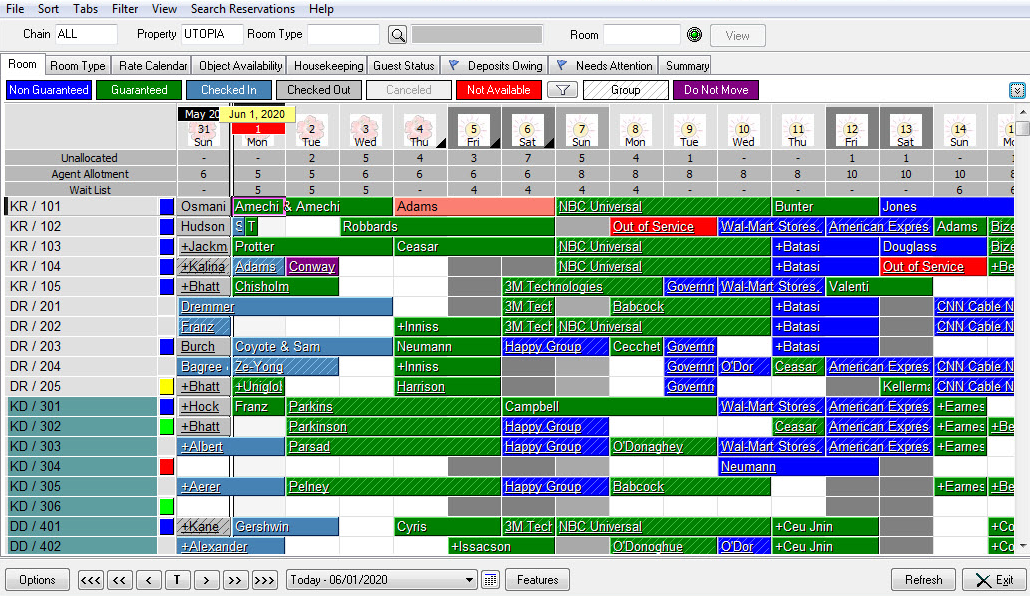Open the calendar picker icon next to date
This screenshot has height=596, width=1030.
click(x=490, y=580)
